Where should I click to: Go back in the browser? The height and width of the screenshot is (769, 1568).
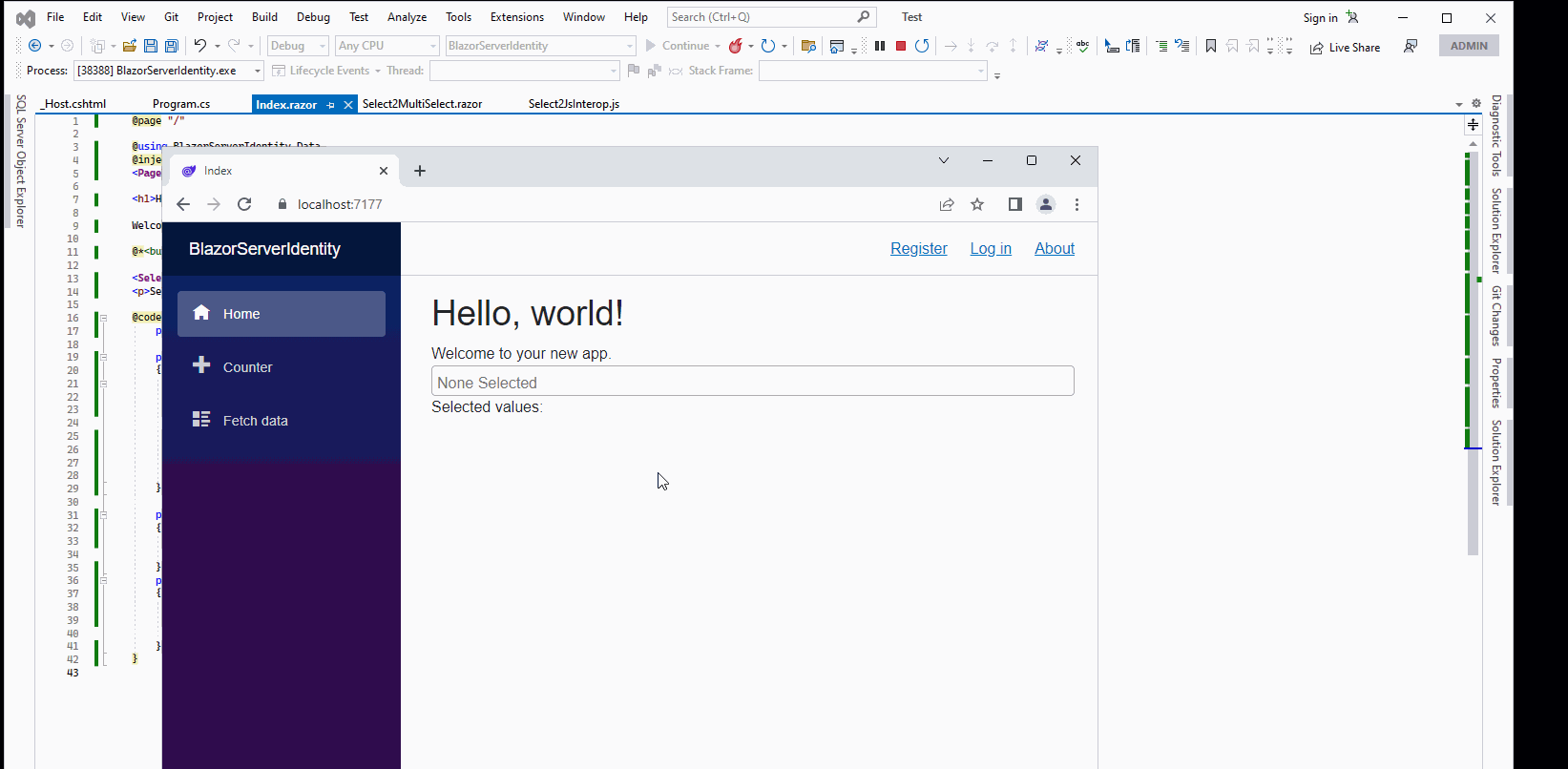183,204
